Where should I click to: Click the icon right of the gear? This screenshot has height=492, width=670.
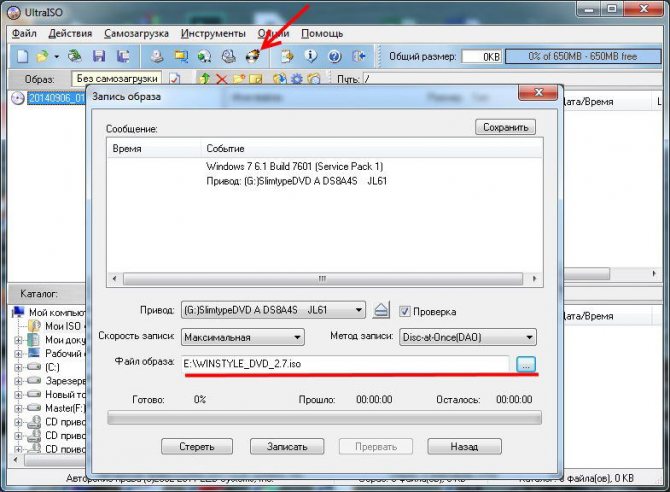click(314, 79)
